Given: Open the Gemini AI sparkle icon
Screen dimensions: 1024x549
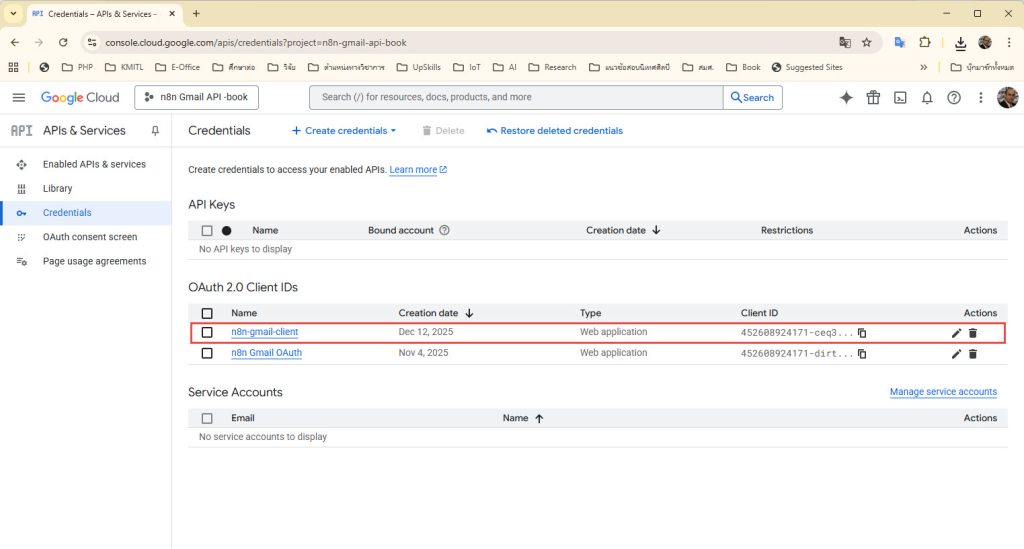Looking at the screenshot, I should pos(846,97).
